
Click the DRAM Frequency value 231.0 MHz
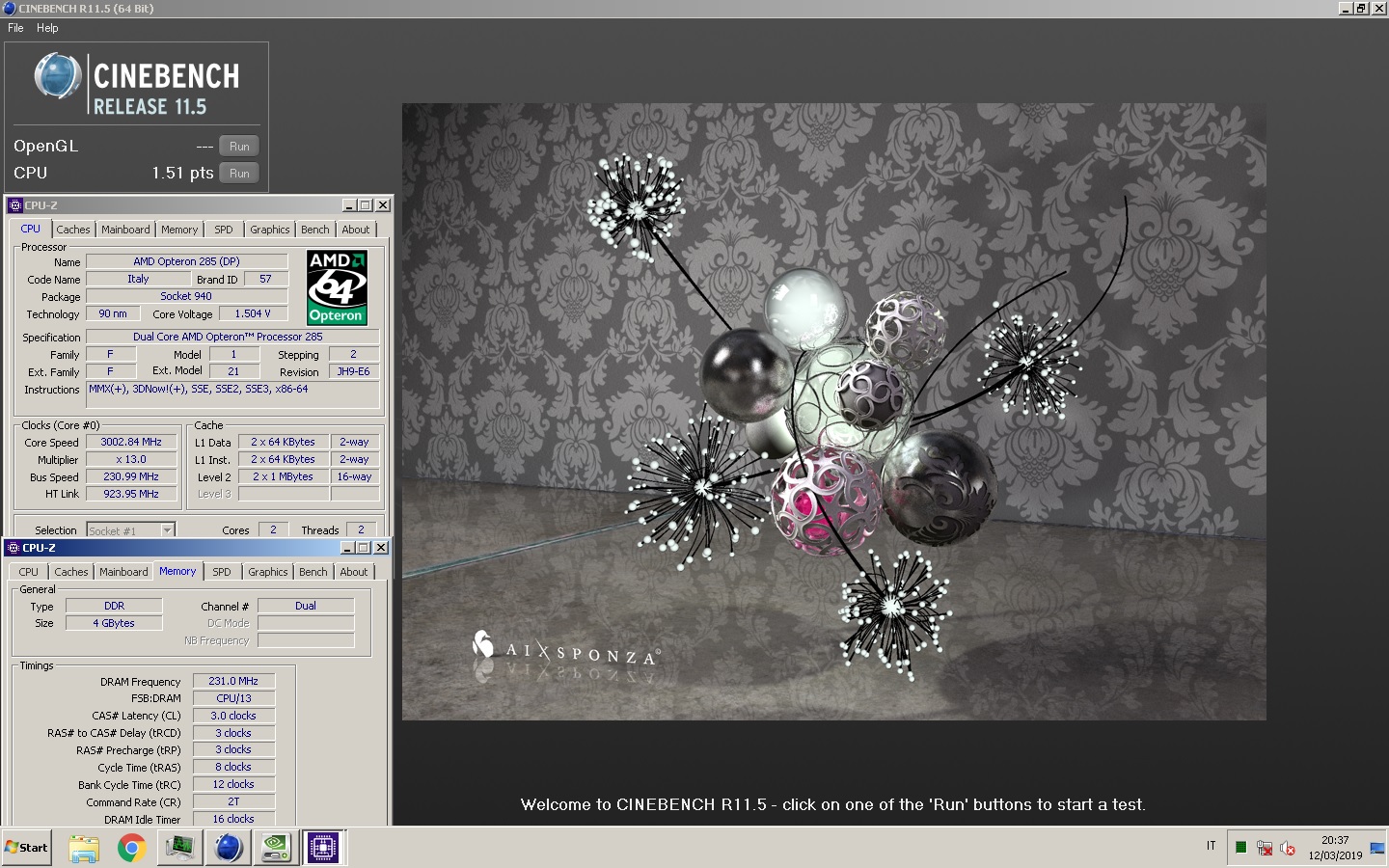(x=233, y=681)
